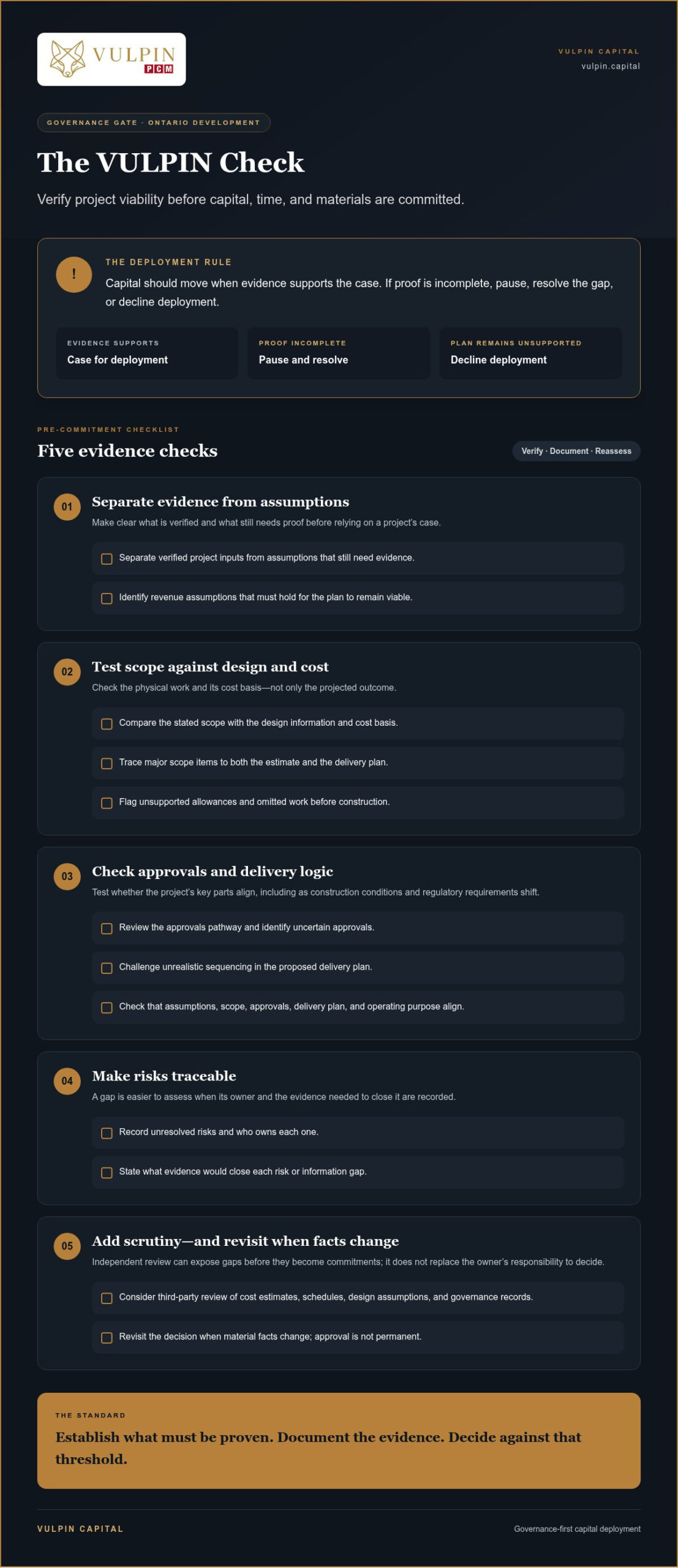
Task: Select the 01 step number badge
Action: (67, 507)
